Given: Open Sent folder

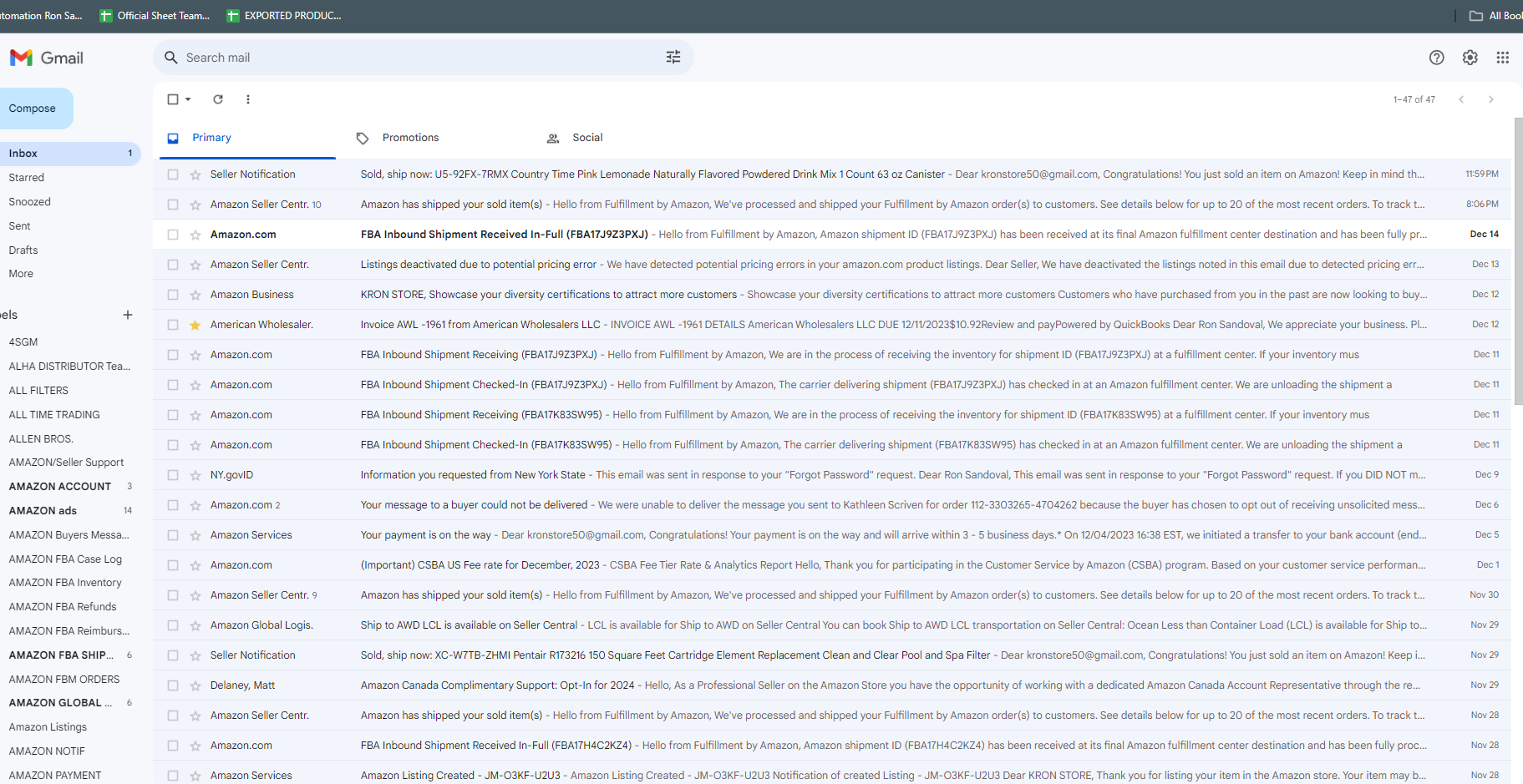Looking at the screenshot, I should pyautogui.click(x=20, y=226).
